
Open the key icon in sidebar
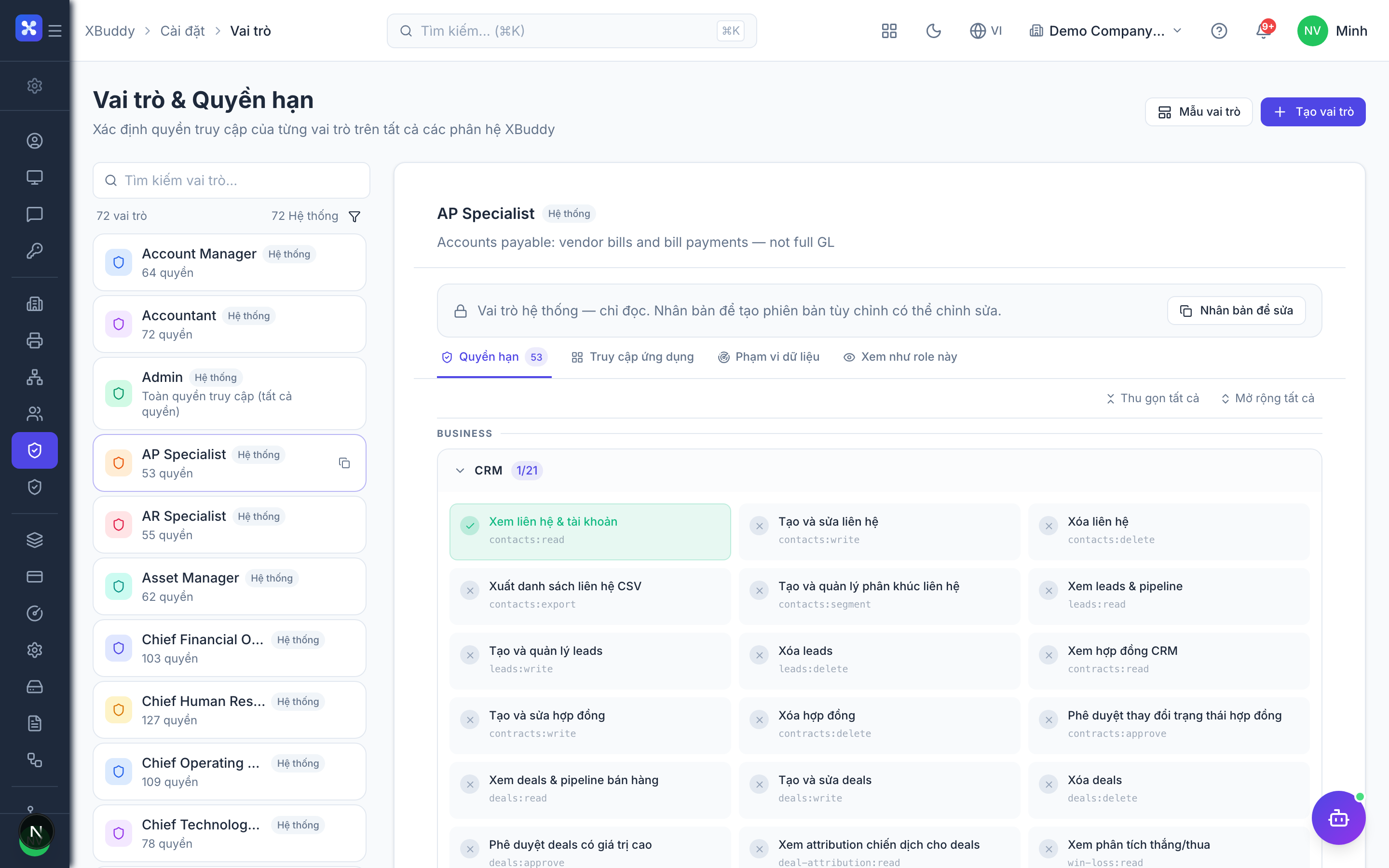(x=34, y=251)
